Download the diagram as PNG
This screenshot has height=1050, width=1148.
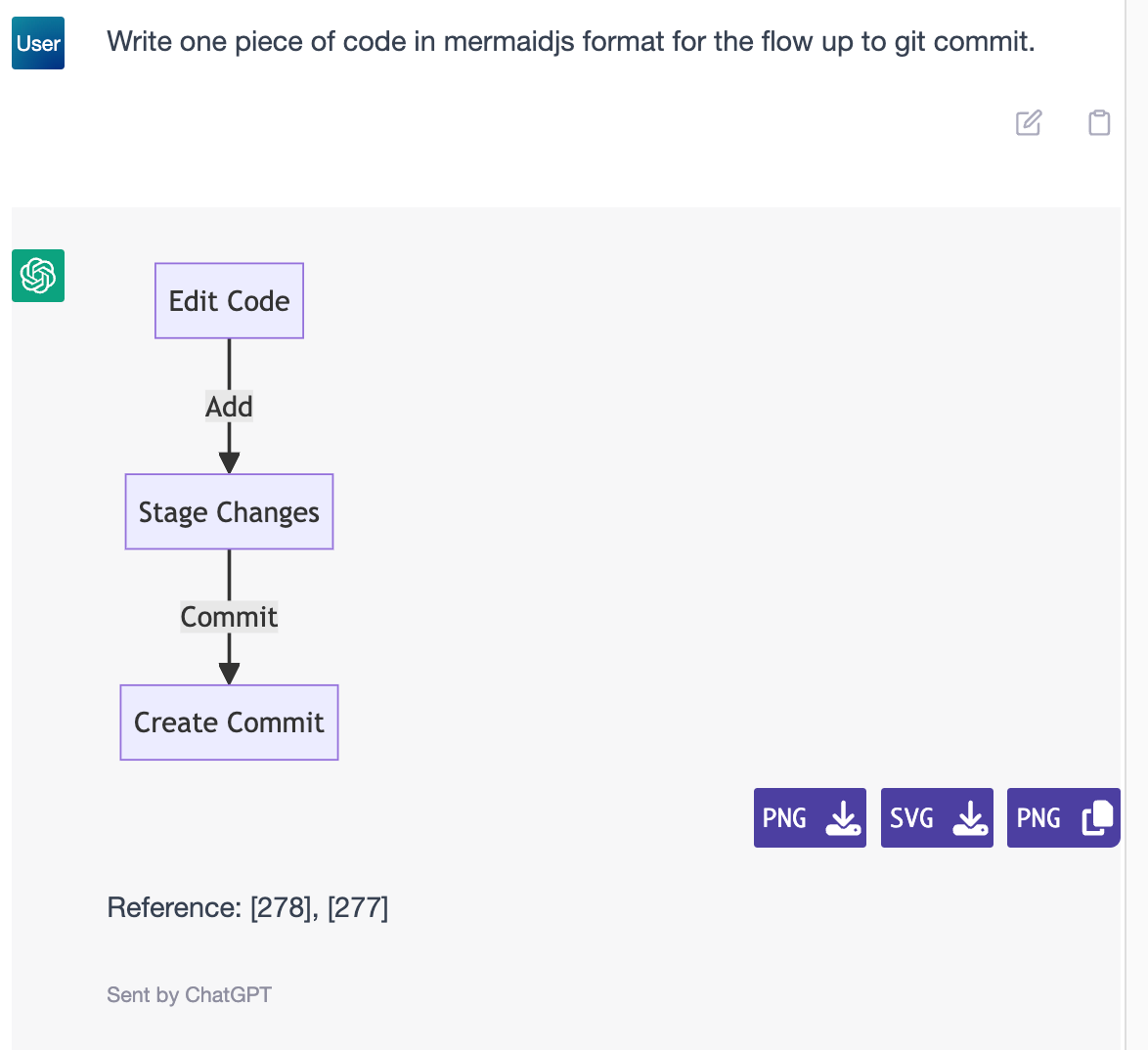pyautogui.click(x=810, y=817)
